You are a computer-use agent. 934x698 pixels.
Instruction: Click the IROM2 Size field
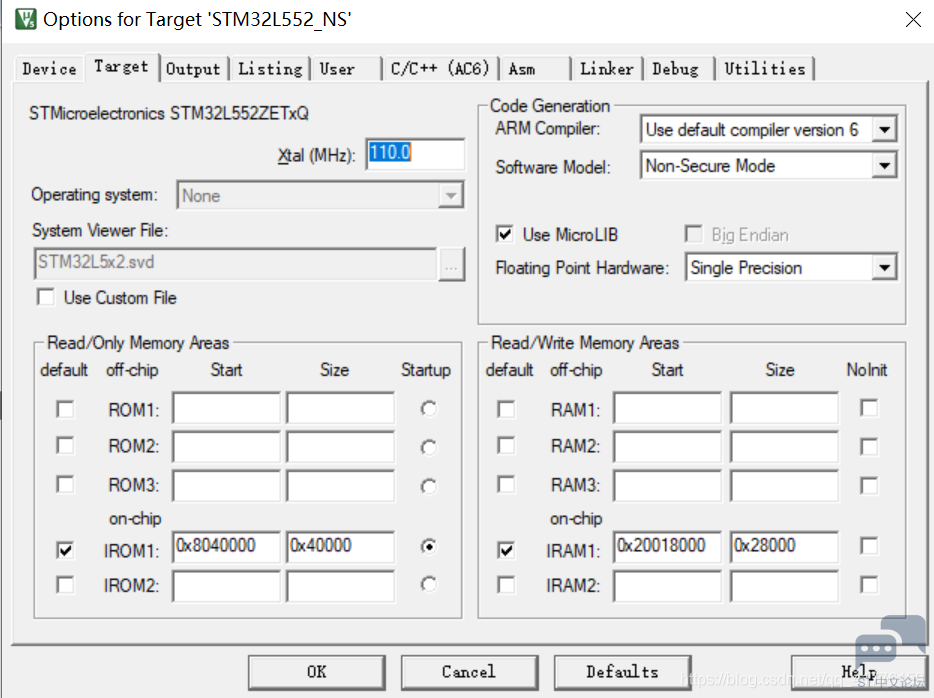pos(340,587)
